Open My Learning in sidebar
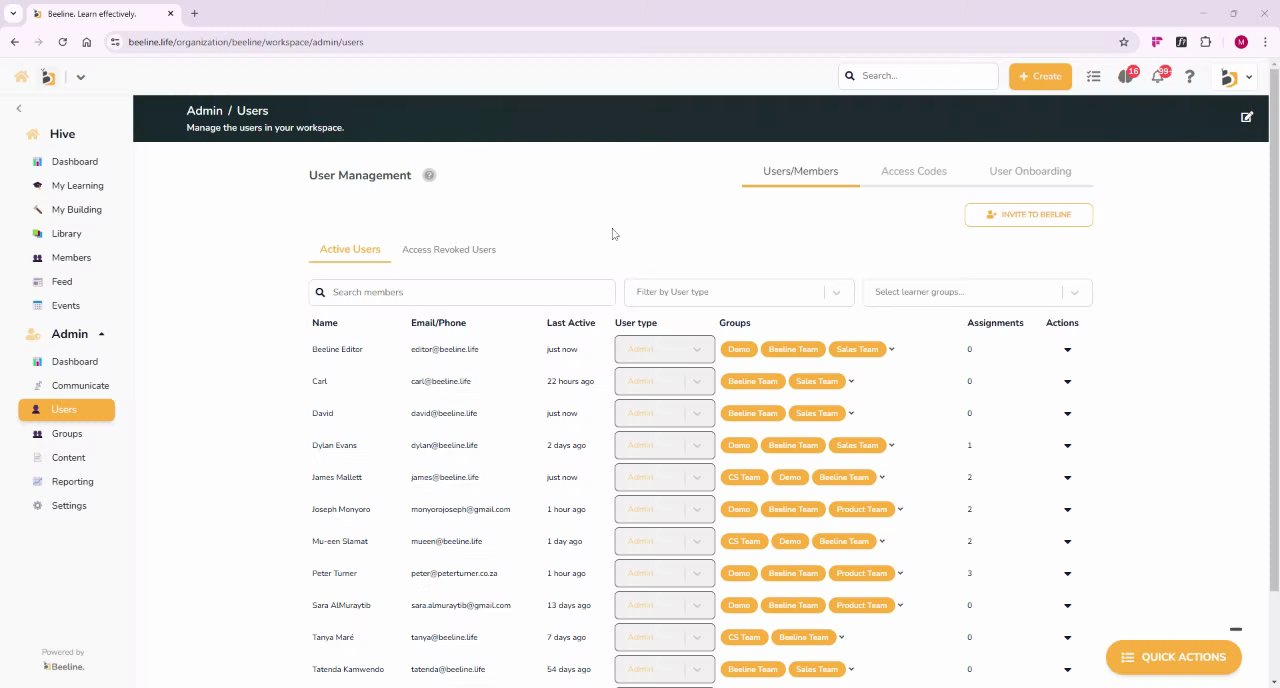The image size is (1280, 688). [77, 186]
